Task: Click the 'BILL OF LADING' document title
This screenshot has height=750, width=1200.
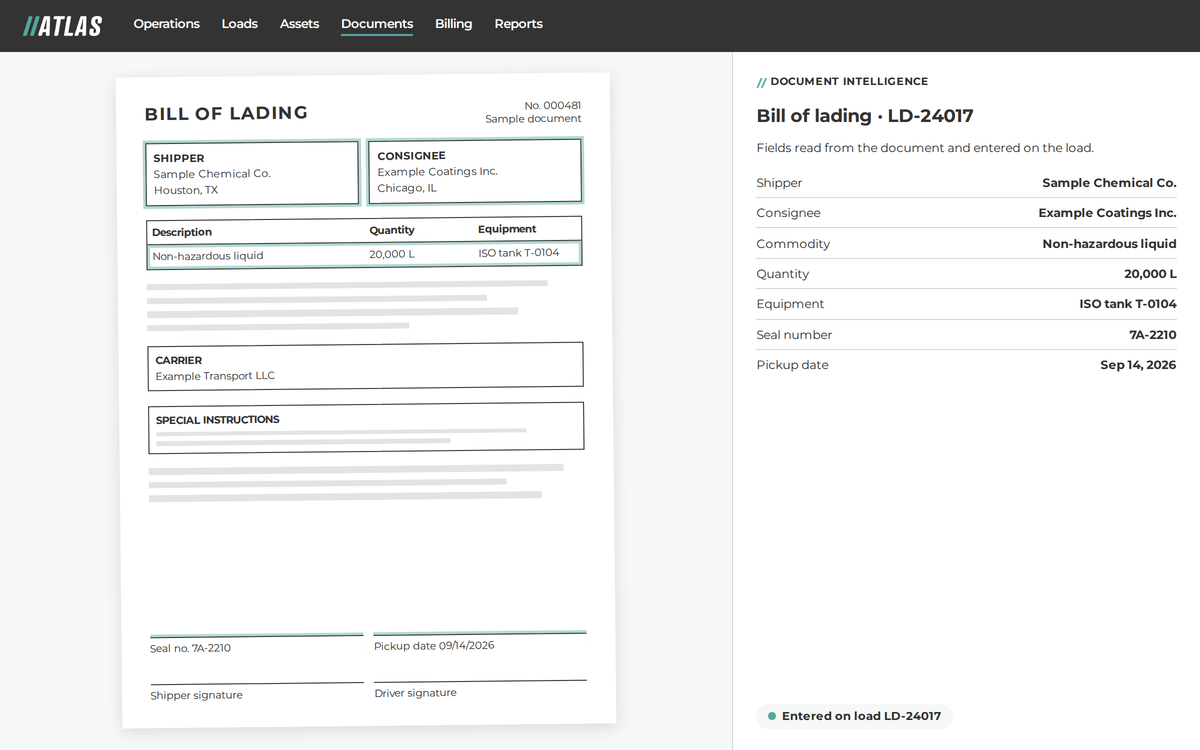Action: click(226, 113)
